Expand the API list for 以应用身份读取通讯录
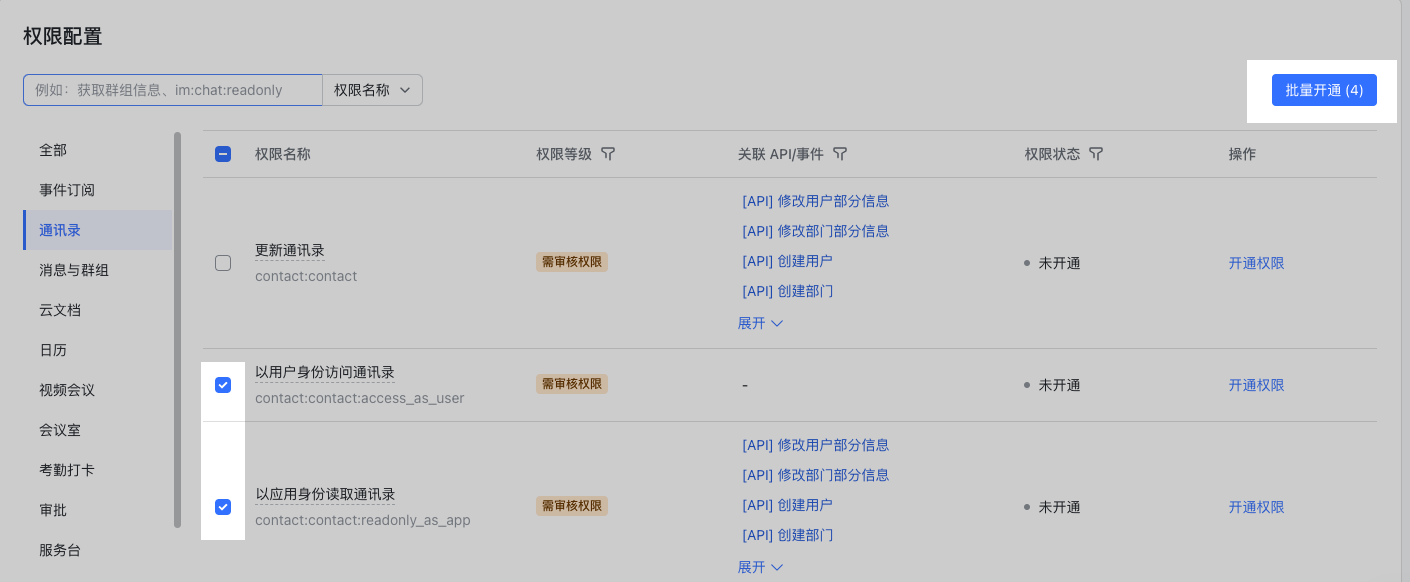 [760, 567]
